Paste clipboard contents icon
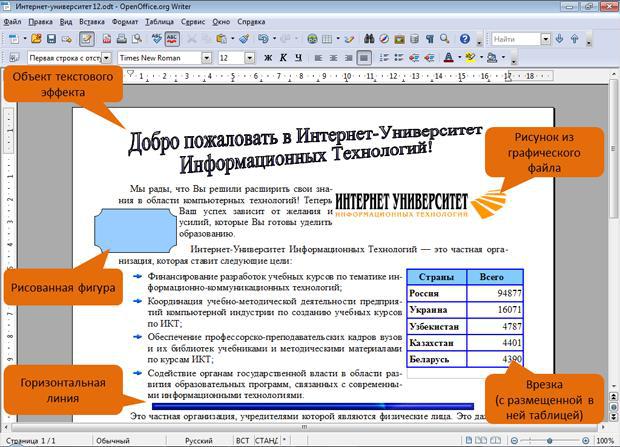Viewport: 620px width, 447px height. point(221,39)
